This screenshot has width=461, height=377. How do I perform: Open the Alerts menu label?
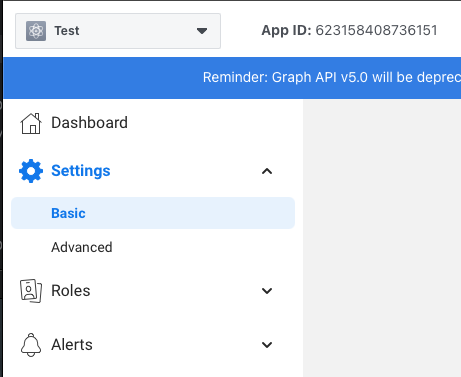point(72,345)
